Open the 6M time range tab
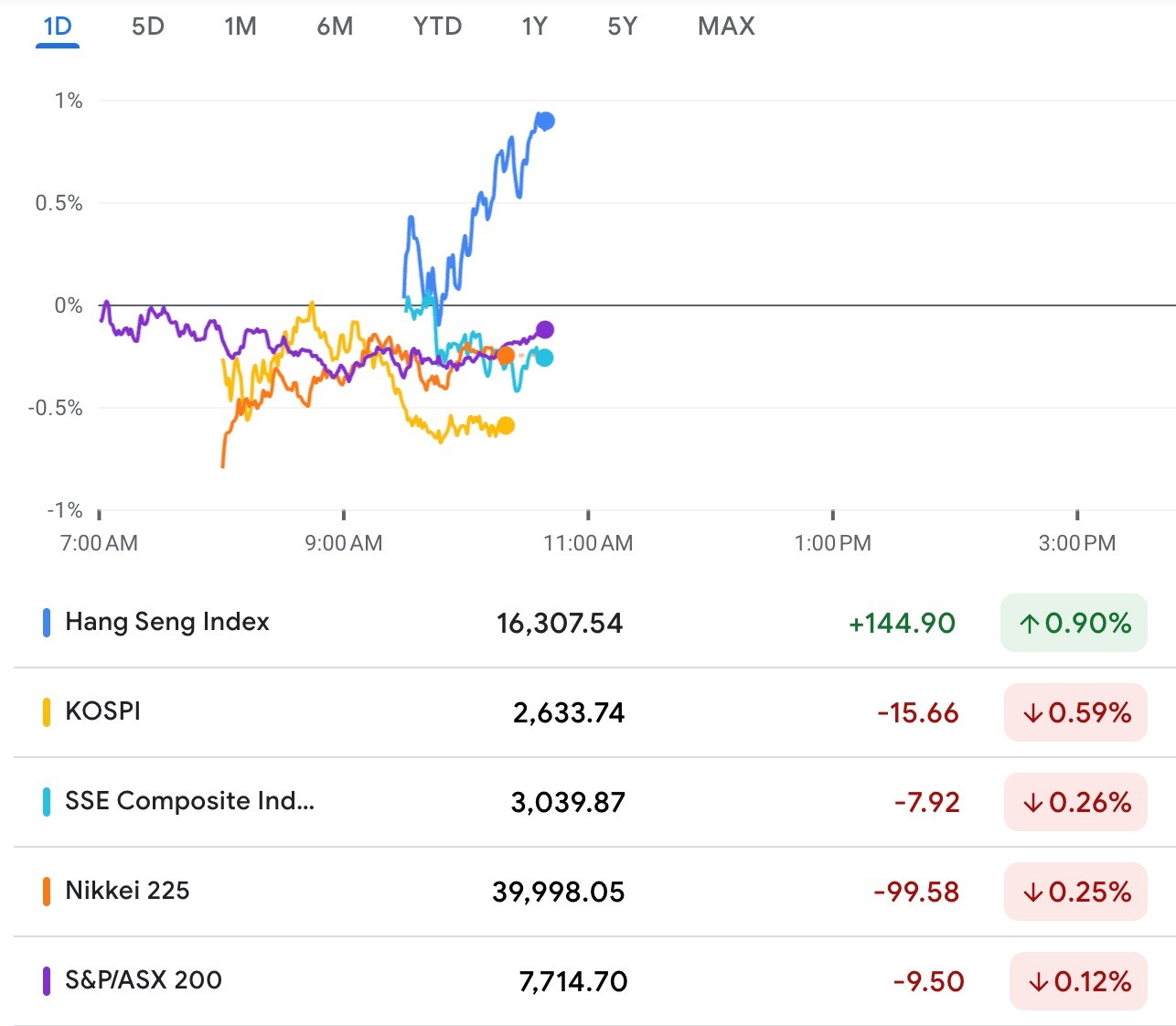Screen dimensions: 1176x1026 (x=335, y=26)
